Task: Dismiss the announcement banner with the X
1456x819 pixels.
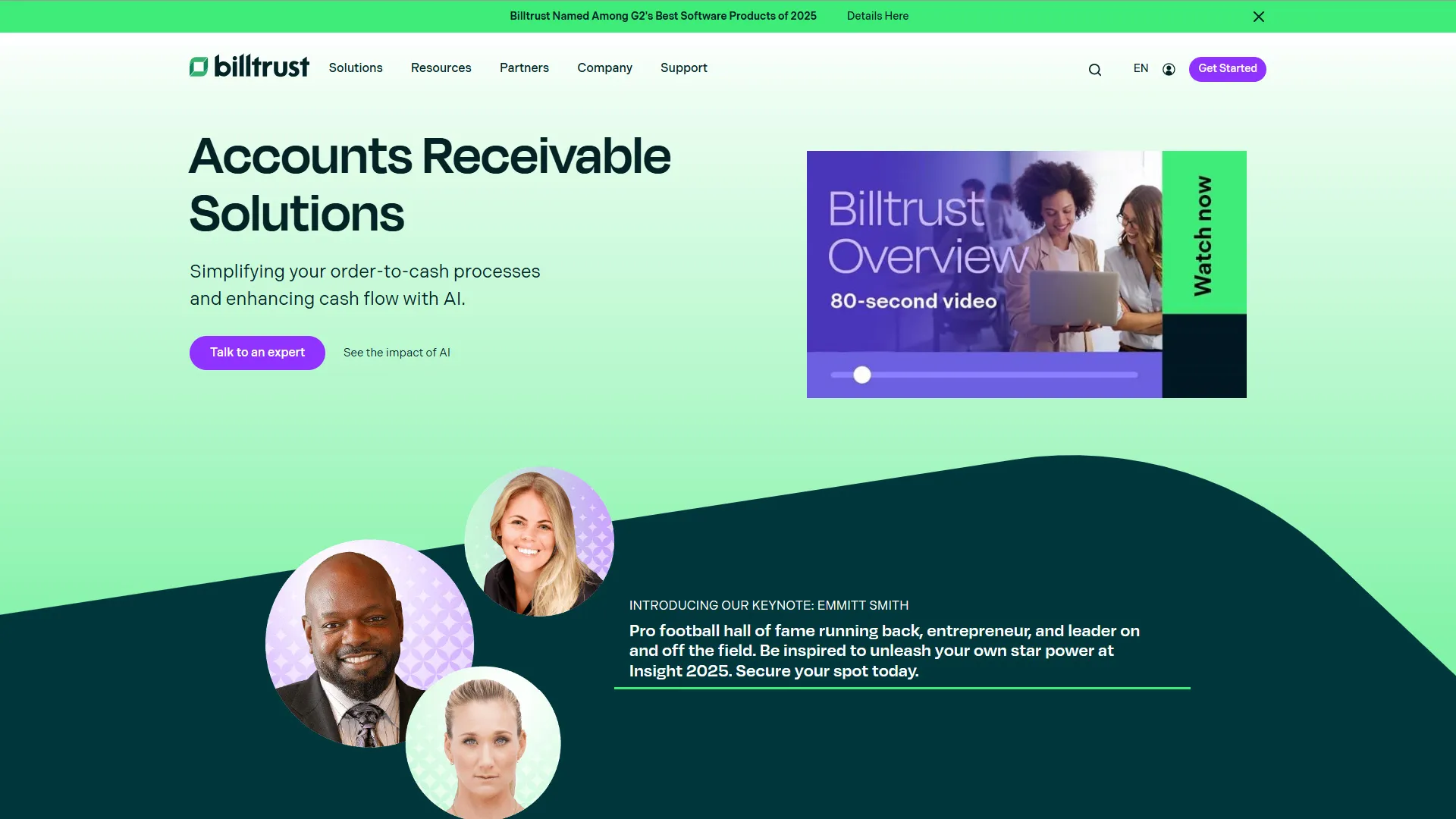Action: coord(1258,17)
